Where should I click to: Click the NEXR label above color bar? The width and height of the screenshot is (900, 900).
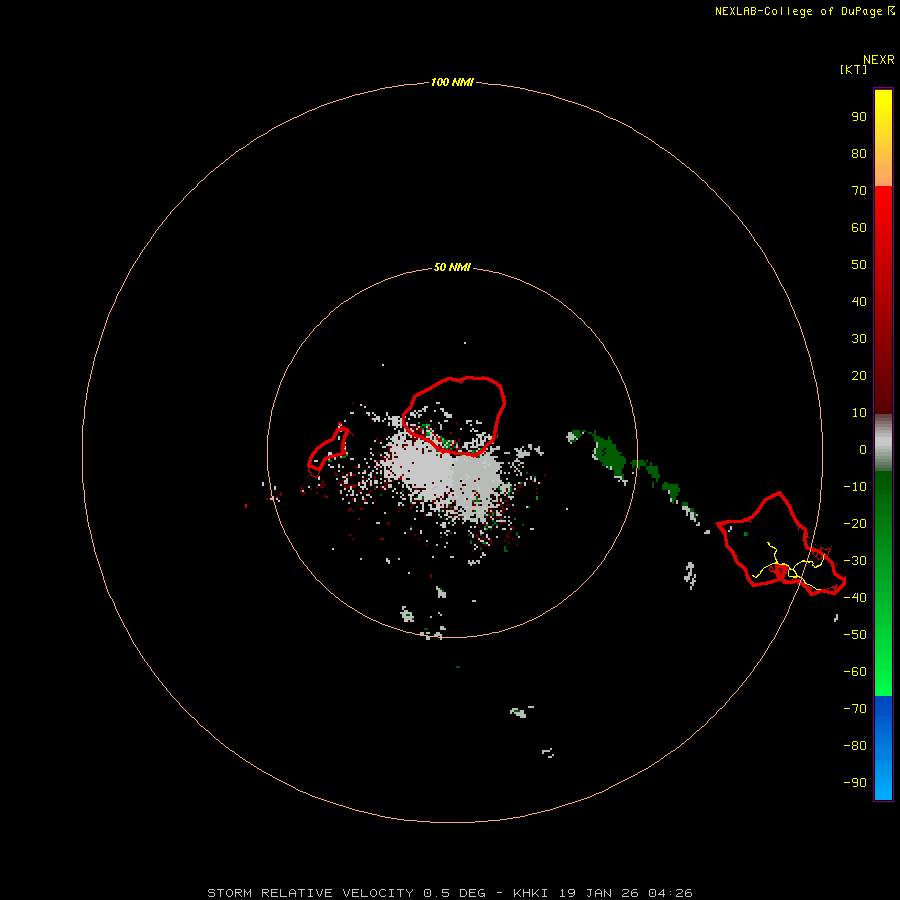point(879,60)
